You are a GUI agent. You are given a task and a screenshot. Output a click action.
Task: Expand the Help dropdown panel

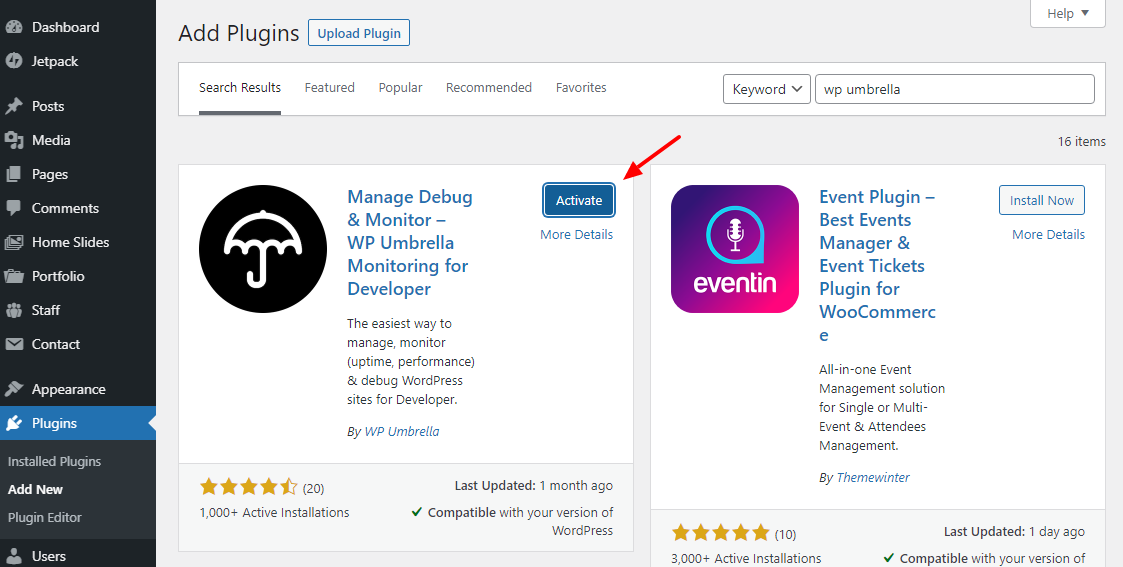[1068, 14]
